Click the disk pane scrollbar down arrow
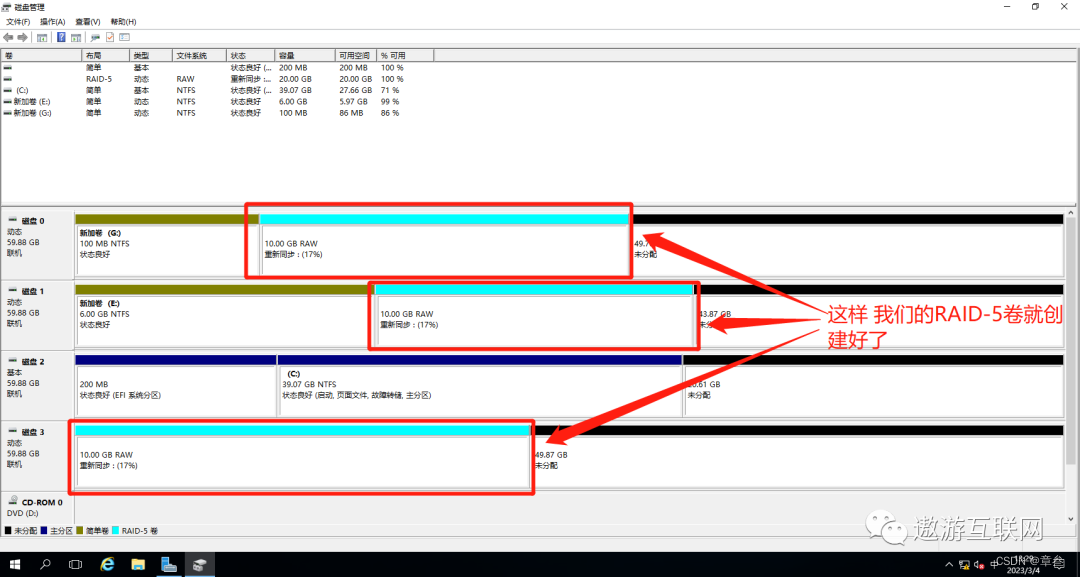The image size is (1080, 577). 1071,518
